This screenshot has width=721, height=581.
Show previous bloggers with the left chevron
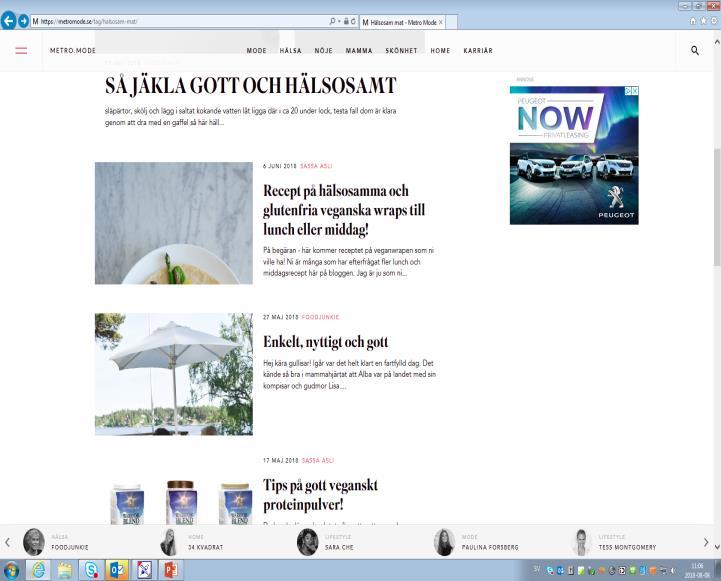click(7, 542)
